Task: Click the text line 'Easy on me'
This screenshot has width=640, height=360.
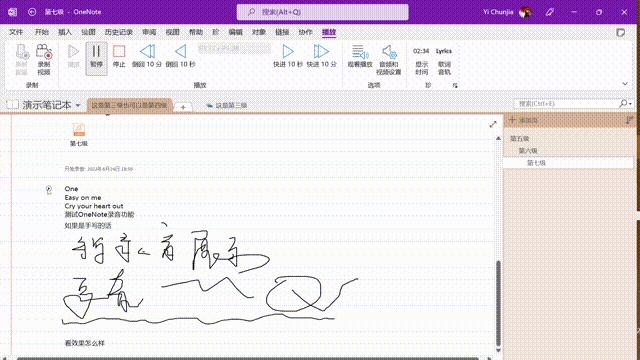Action: 83,198
